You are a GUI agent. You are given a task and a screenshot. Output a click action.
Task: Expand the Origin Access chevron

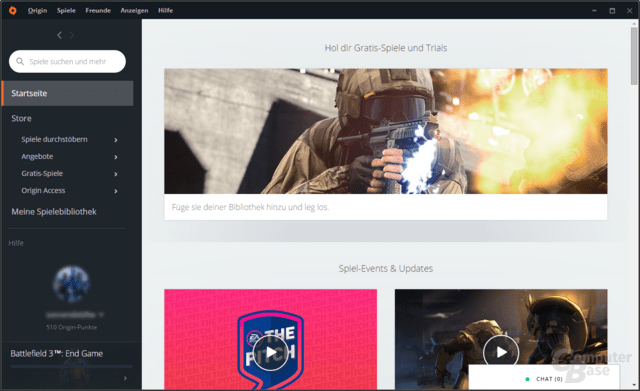pyautogui.click(x=116, y=191)
